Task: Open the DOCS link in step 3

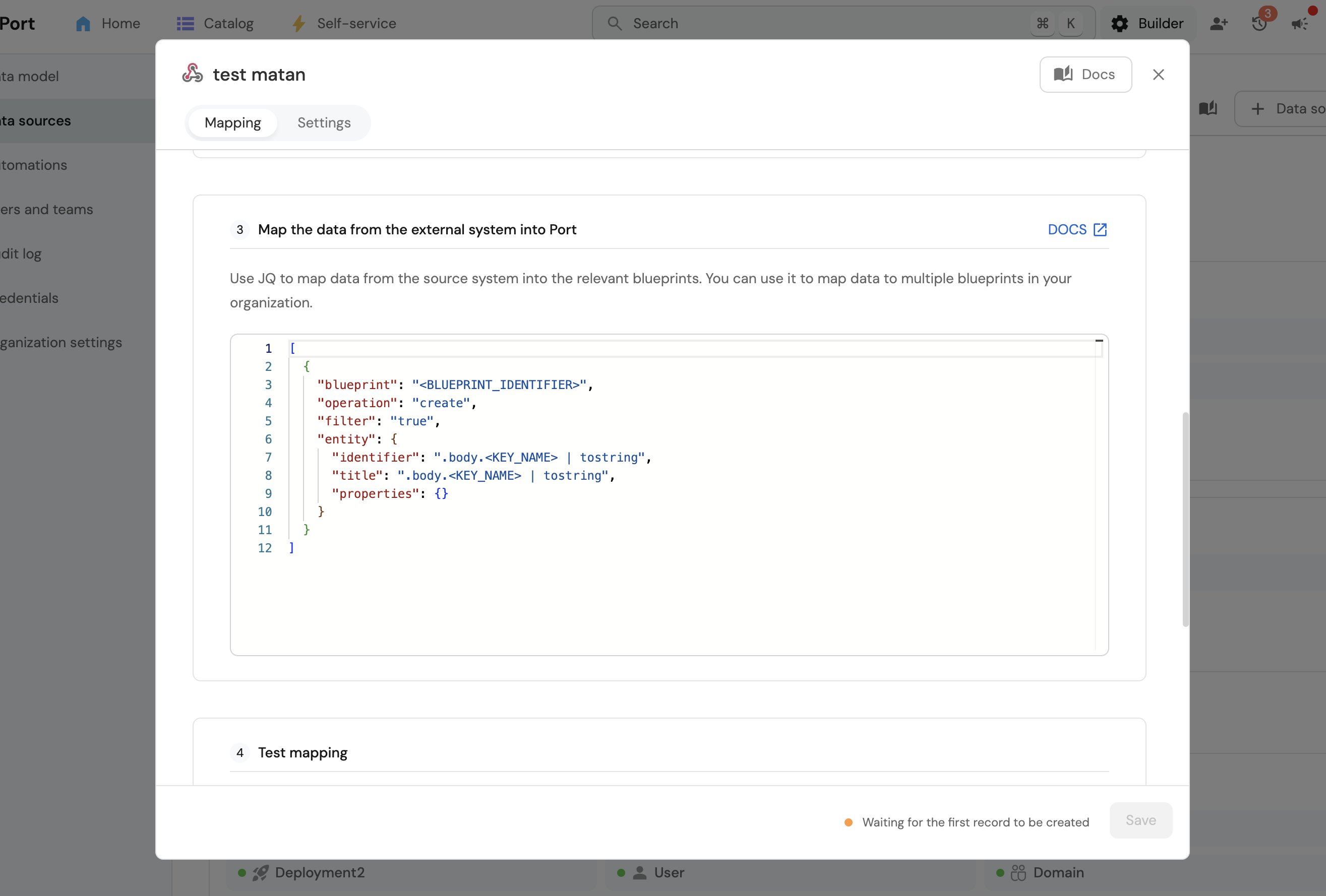Action: 1066,229
